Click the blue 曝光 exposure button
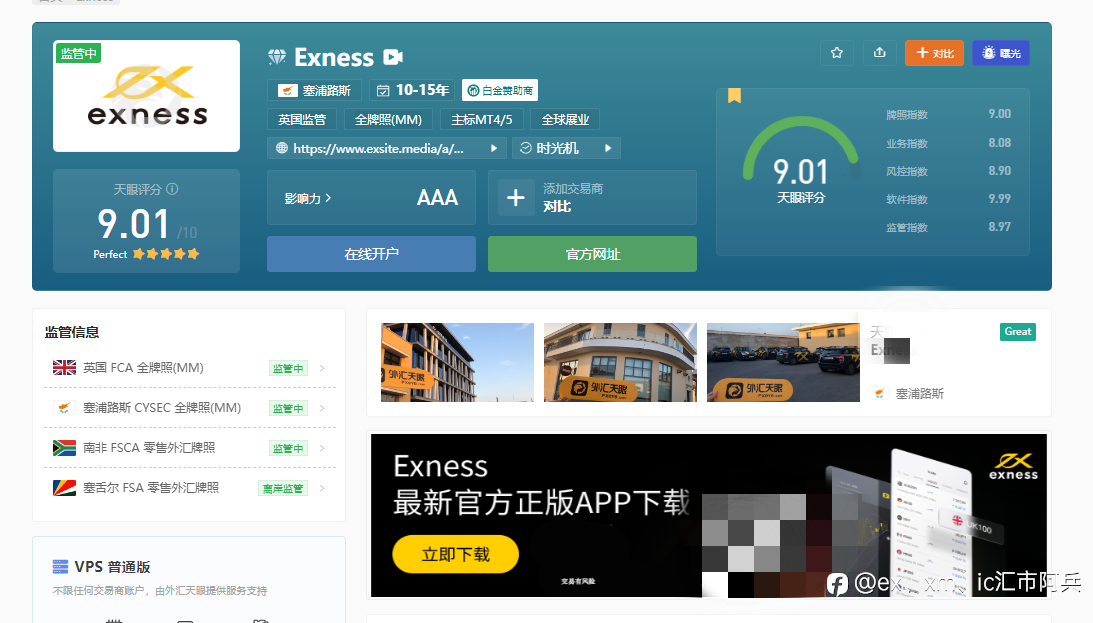Image resolution: width=1093 pixels, height=623 pixels. pyautogui.click(x=1001, y=53)
